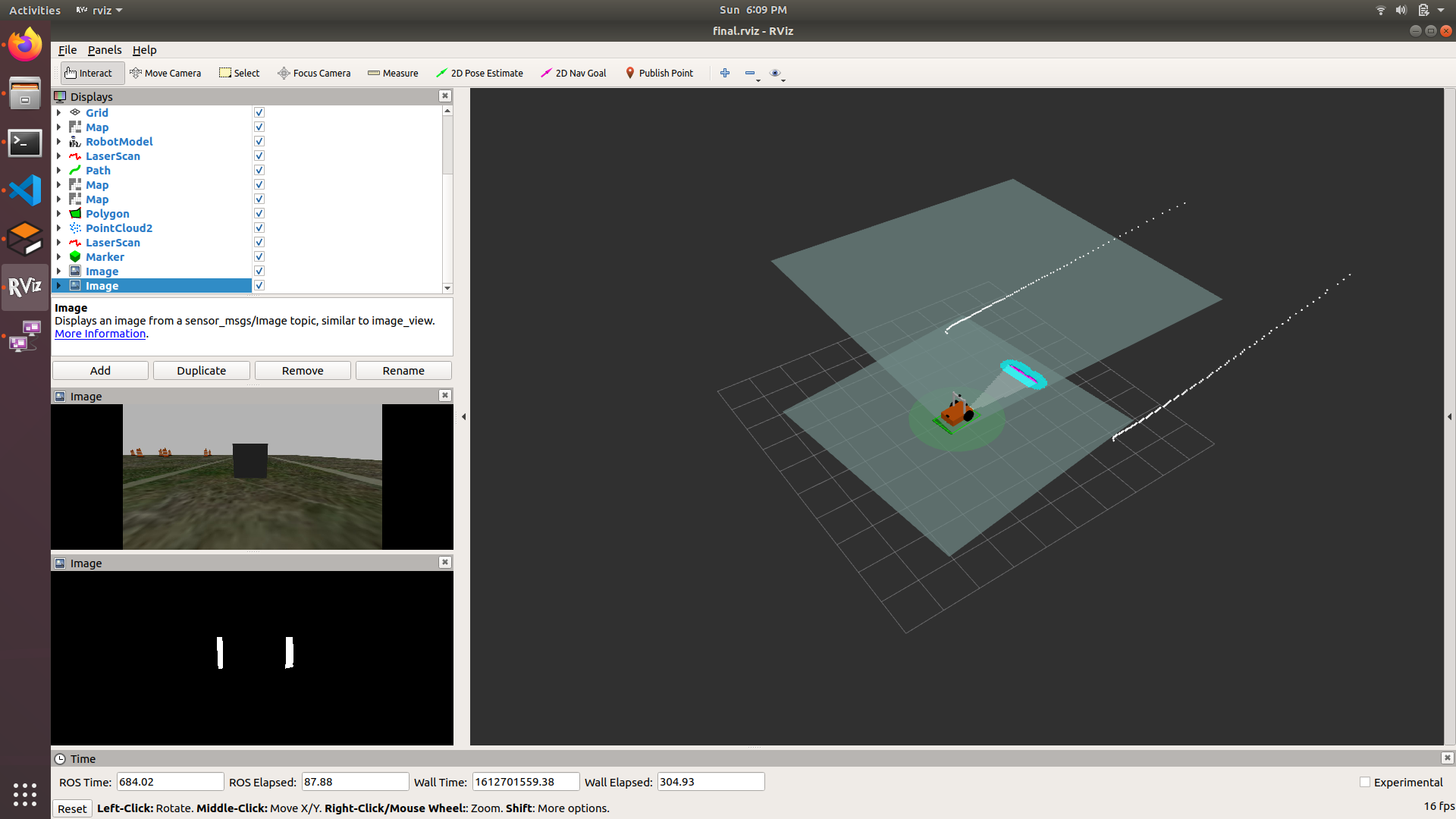Open the Panels menu
The image size is (1456, 819).
[104, 50]
